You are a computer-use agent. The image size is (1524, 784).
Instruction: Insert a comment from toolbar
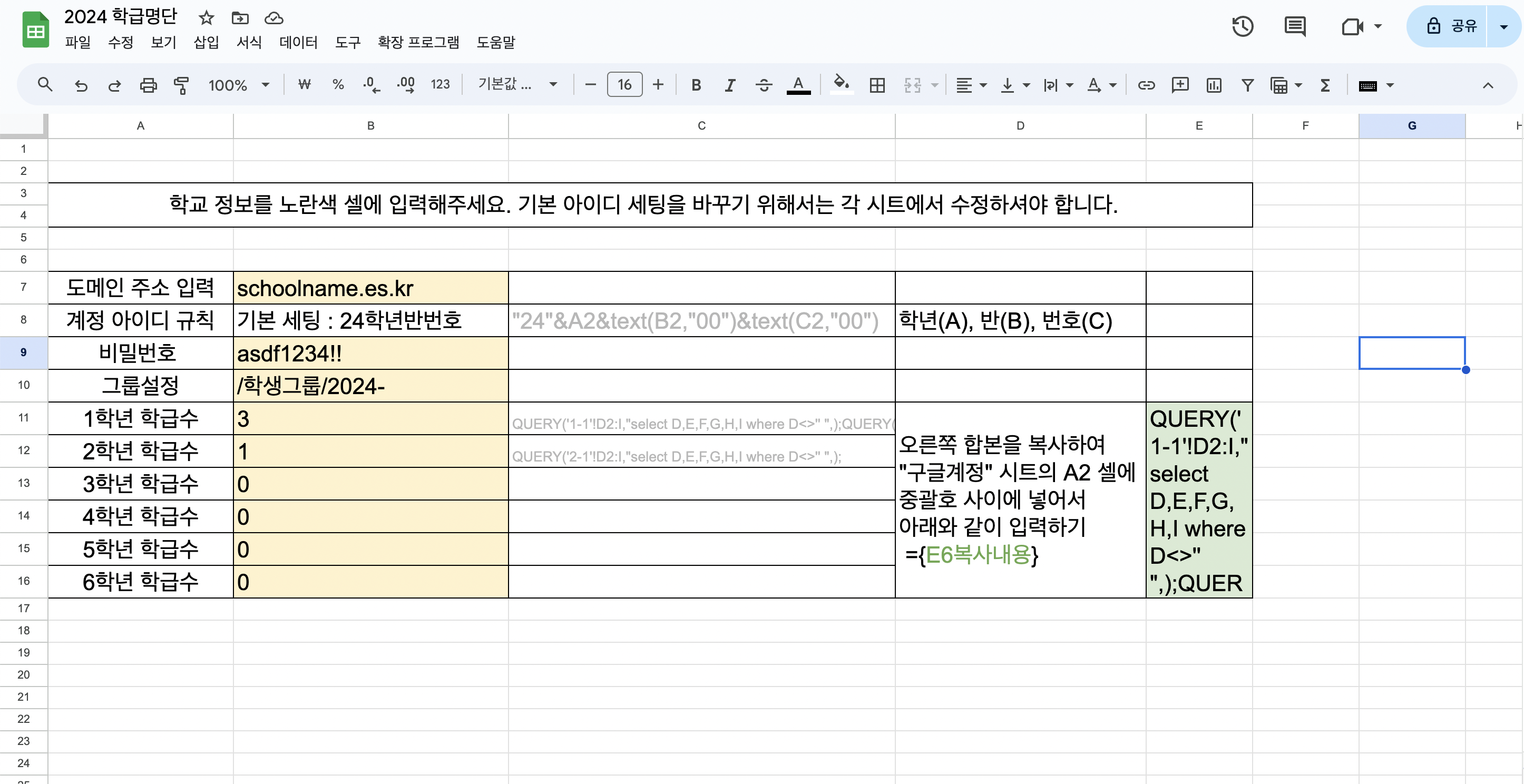[1180, 85]
